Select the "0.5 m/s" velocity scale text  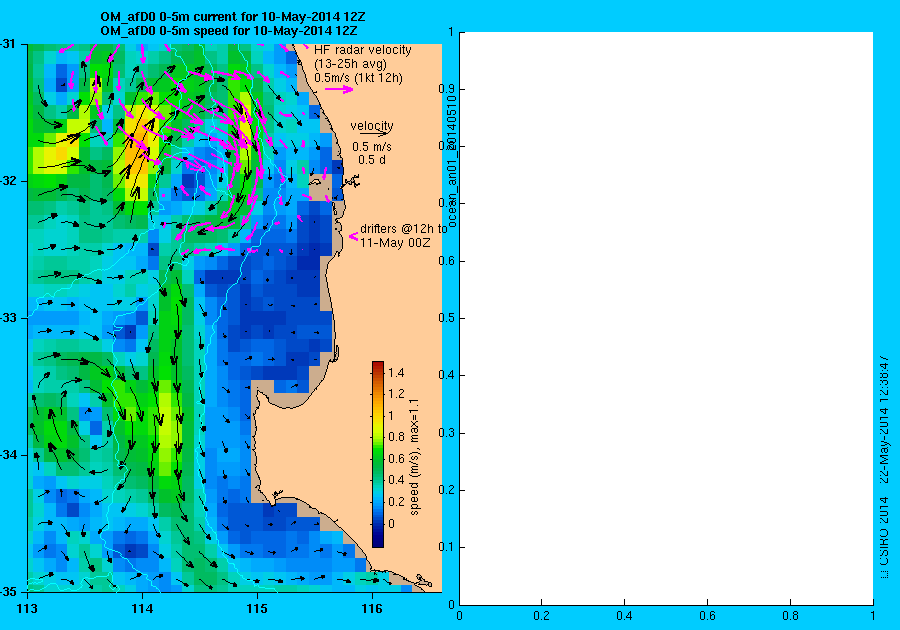[372, 147]
